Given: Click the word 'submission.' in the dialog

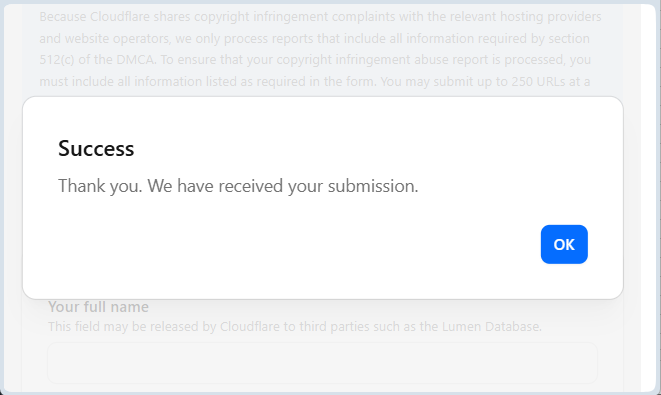Looking at the screenshot, I should point(373,186).
